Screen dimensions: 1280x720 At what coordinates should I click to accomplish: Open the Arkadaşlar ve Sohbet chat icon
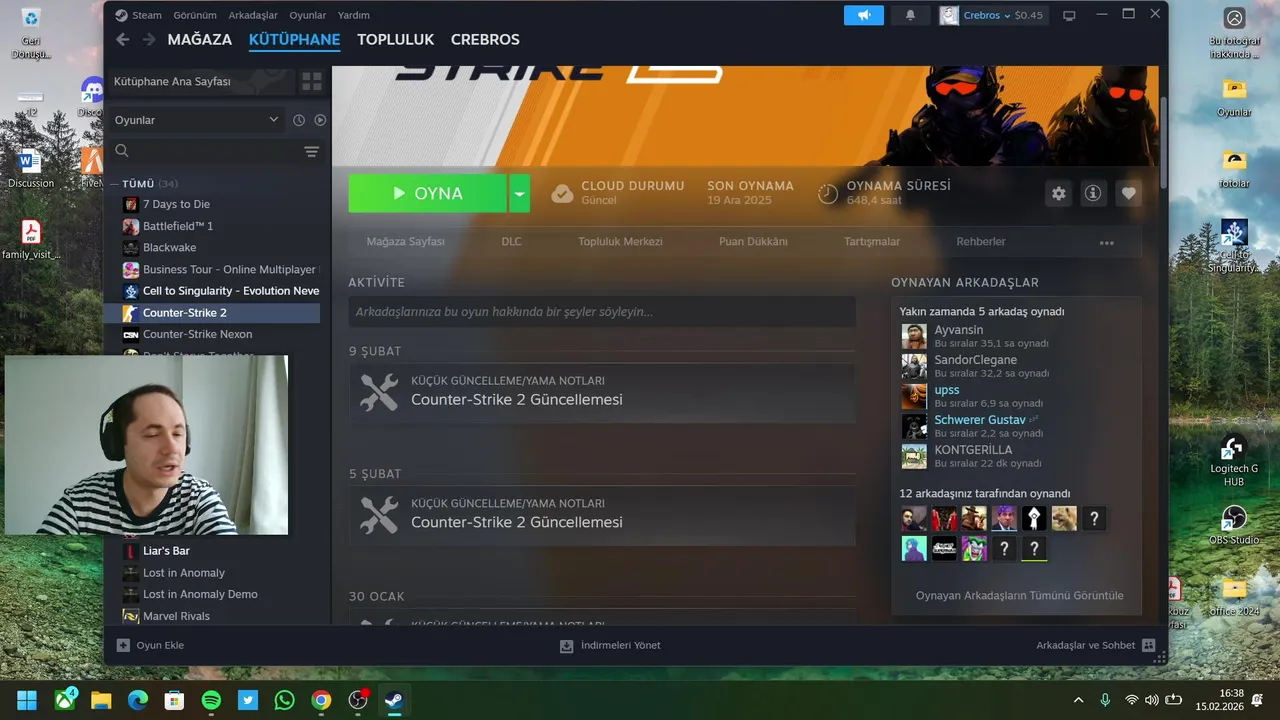click(x=1148, y=645)
